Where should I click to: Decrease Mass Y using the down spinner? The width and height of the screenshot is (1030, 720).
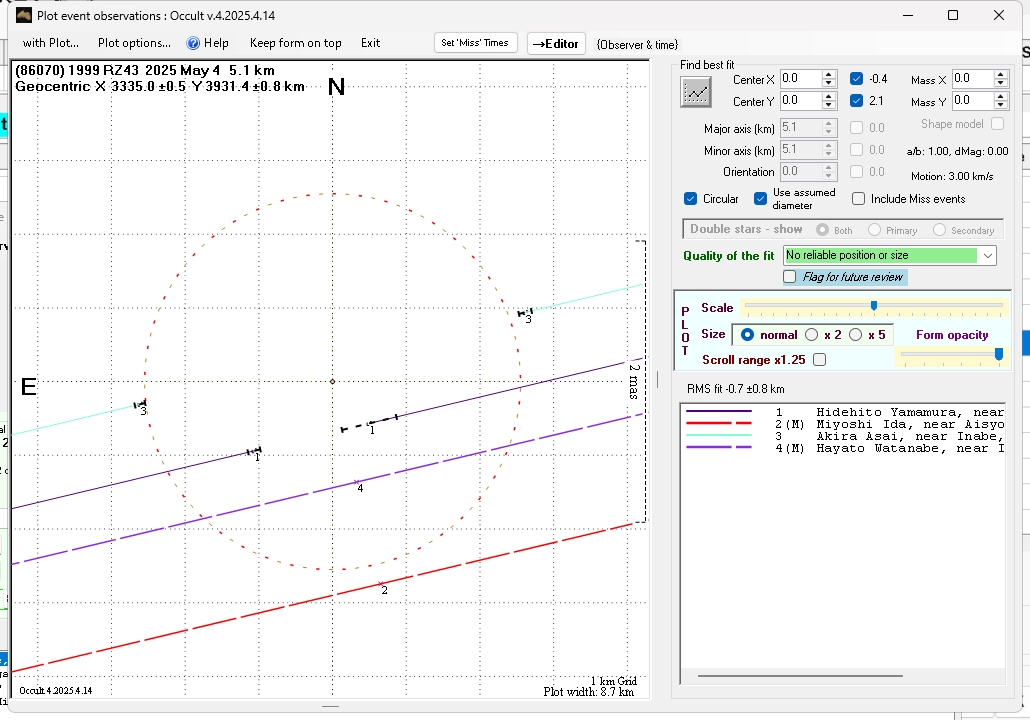(x=1001, y=105)
